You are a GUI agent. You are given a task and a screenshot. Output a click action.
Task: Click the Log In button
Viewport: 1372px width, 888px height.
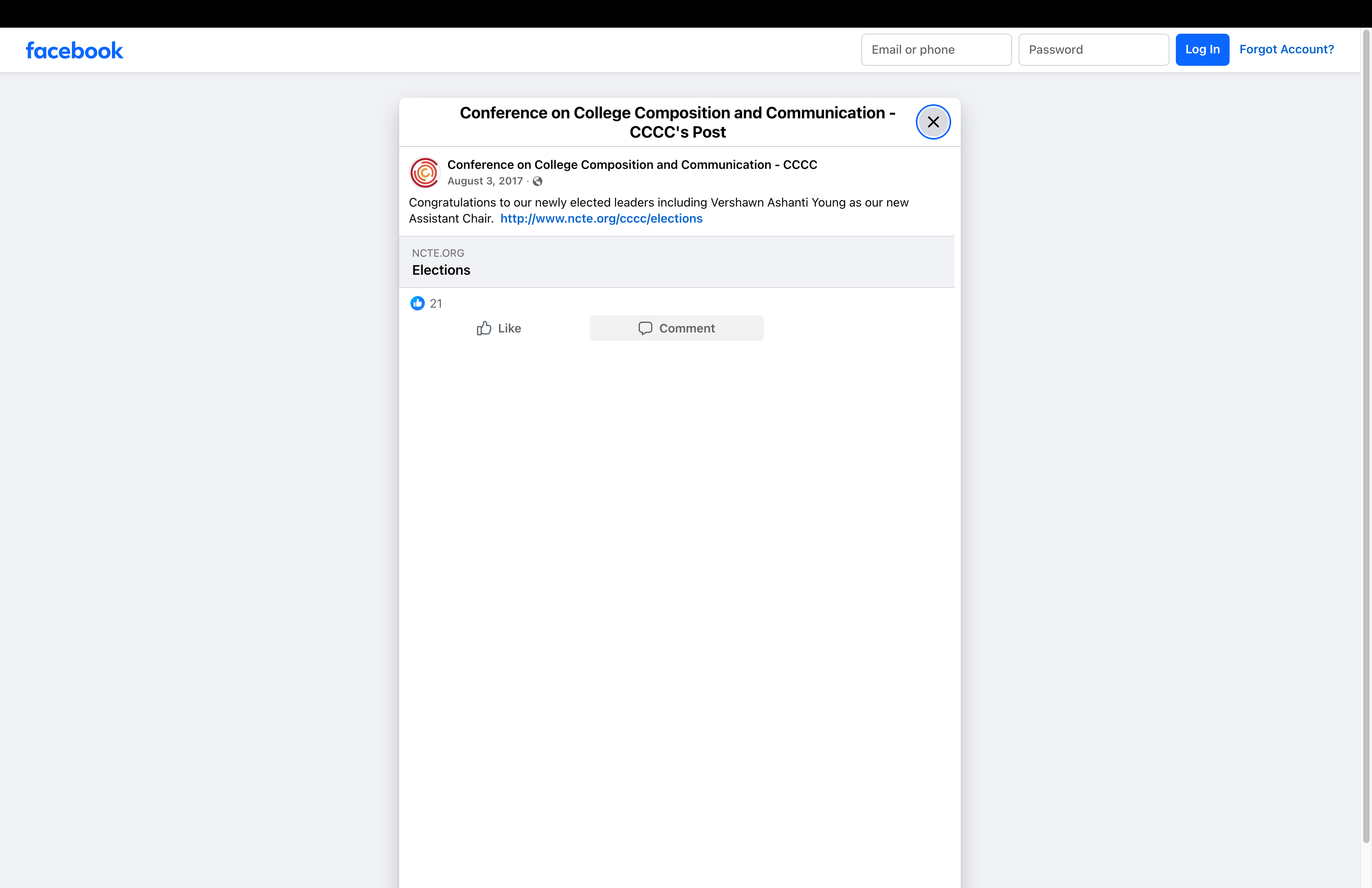[1202, 50]
